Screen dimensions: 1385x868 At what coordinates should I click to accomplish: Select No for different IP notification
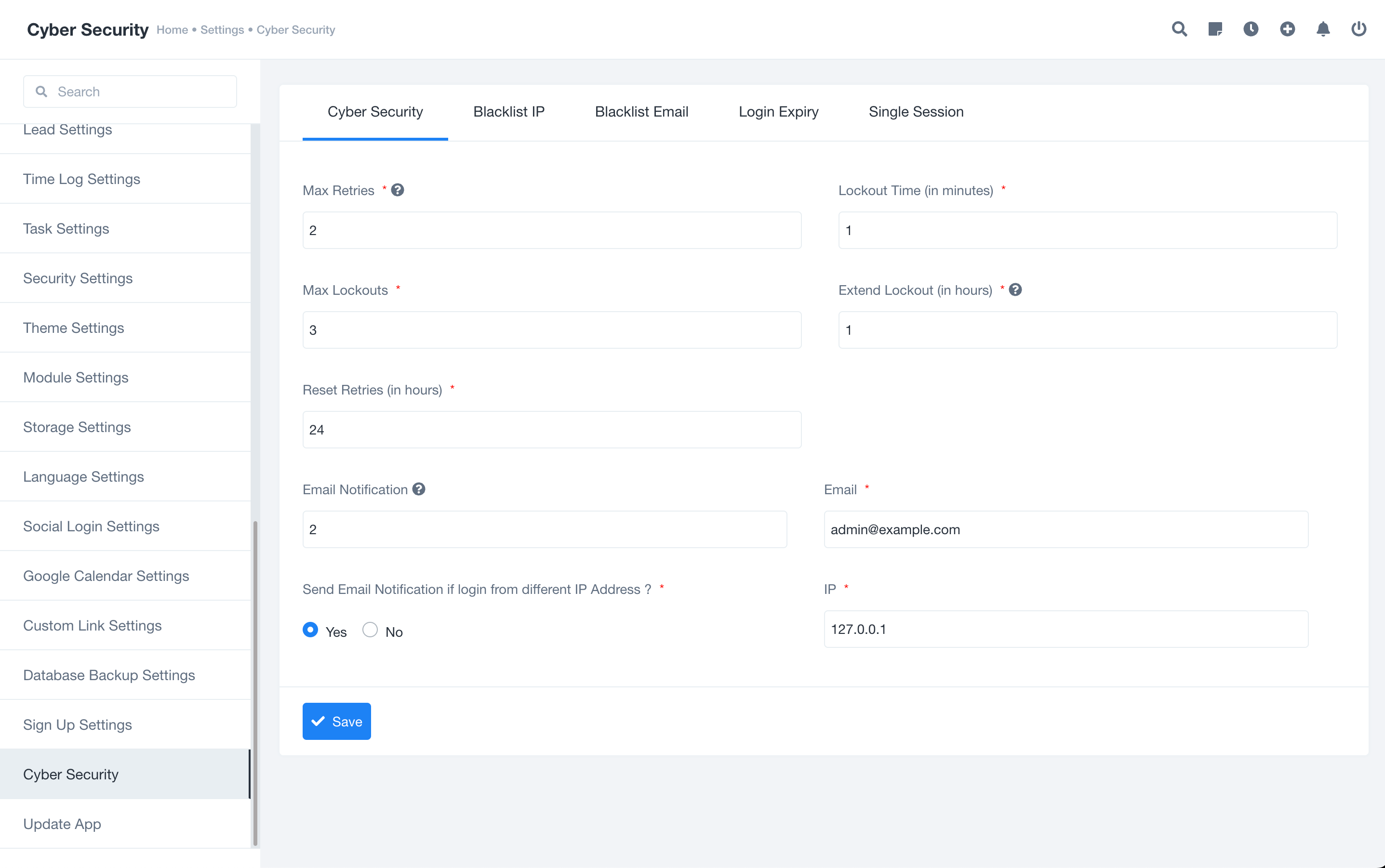(370, 630)
